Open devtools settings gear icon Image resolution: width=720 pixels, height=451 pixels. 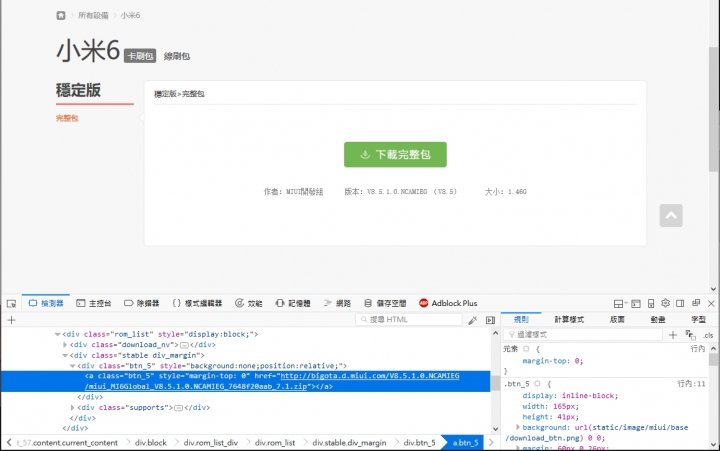pyautogui.click(x=665, y=303)
